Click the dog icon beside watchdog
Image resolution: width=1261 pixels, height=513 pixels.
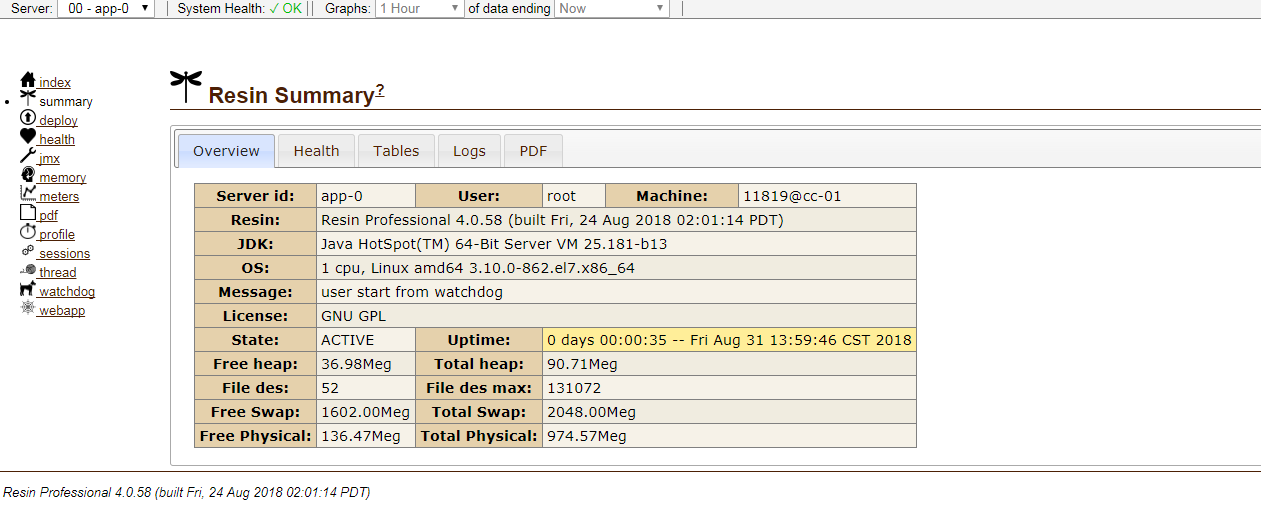coord(28,289)
